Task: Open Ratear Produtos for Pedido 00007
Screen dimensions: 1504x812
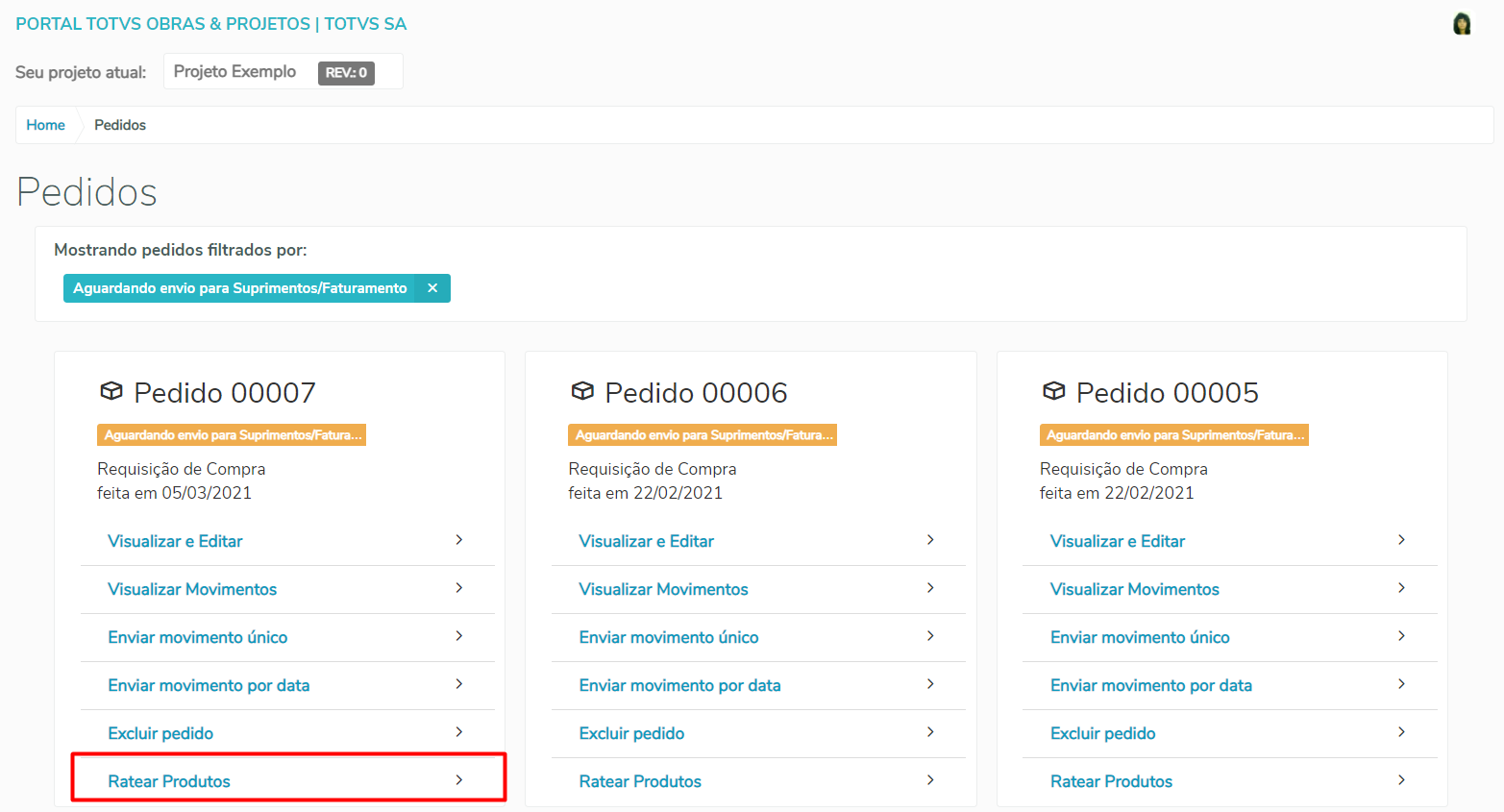Action: pos(169,781)
